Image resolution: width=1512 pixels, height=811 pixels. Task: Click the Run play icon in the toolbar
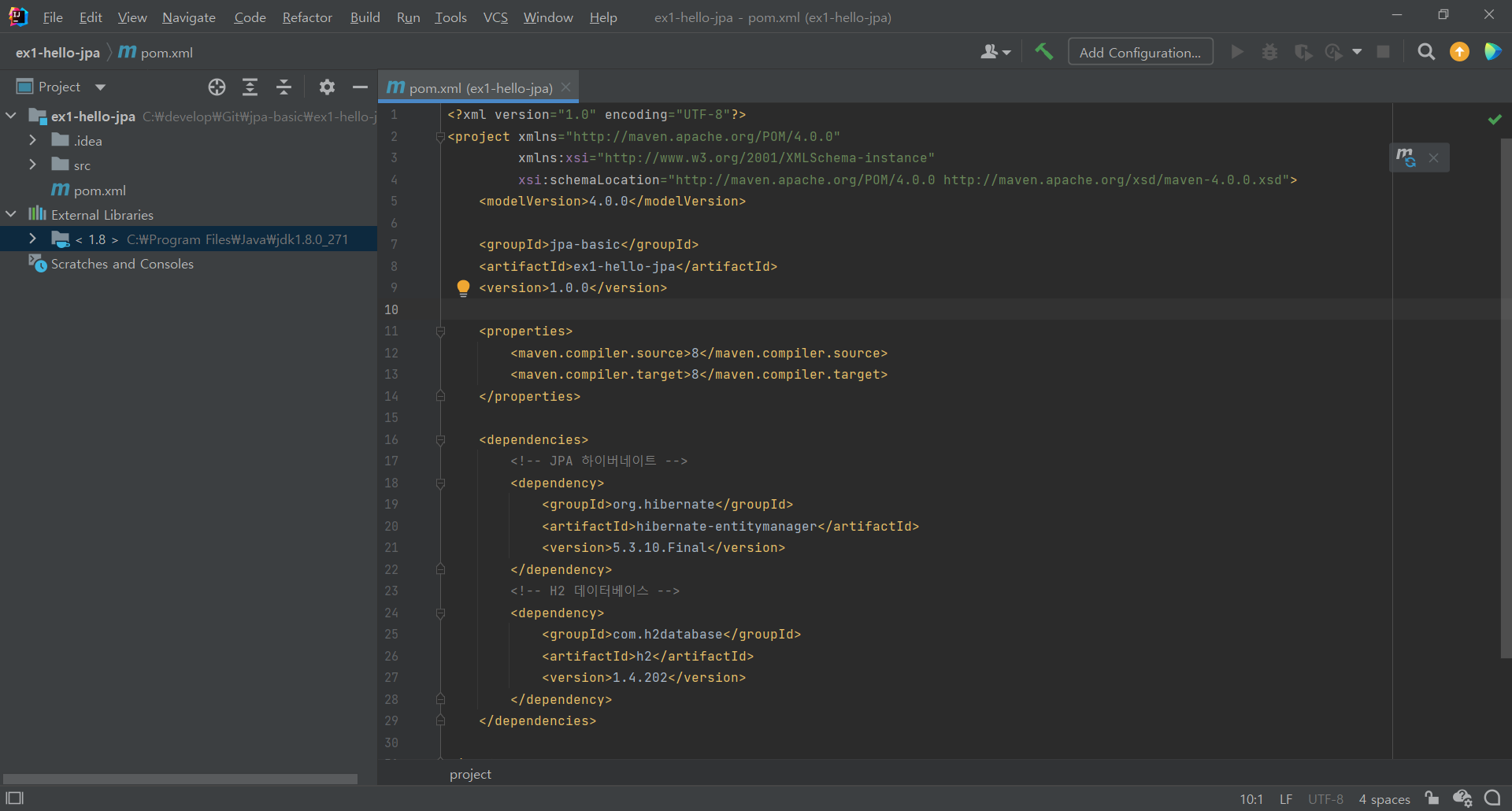click(1237, 52)
